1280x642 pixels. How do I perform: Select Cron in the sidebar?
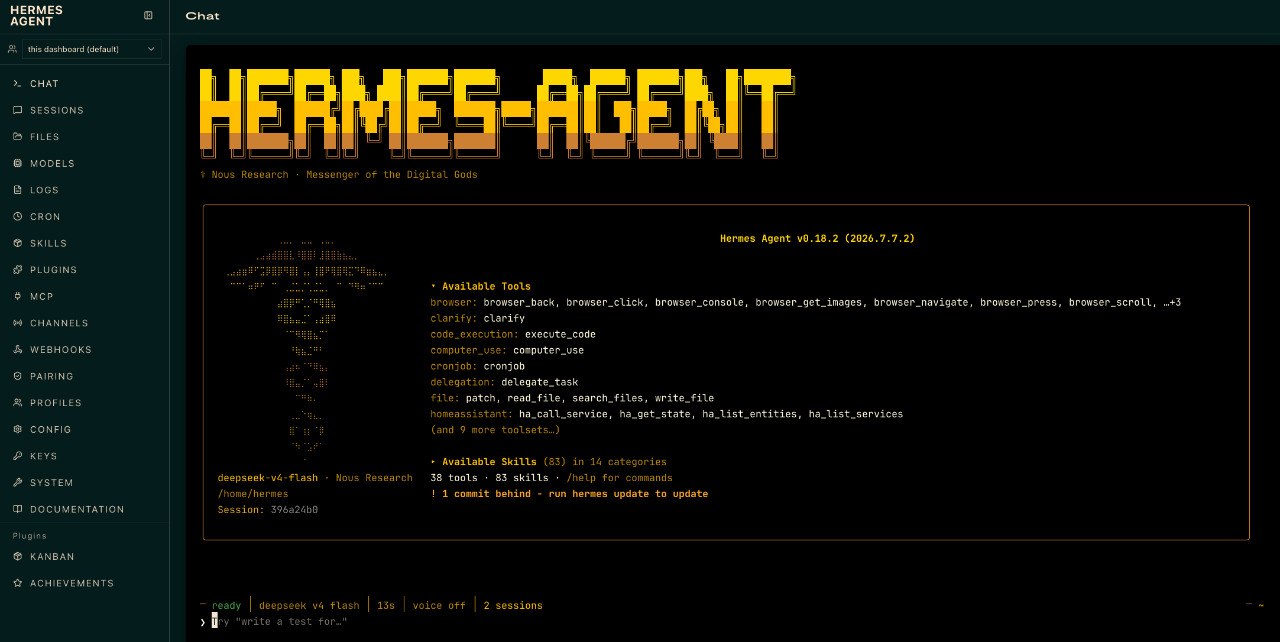click(x=85, y=217)
